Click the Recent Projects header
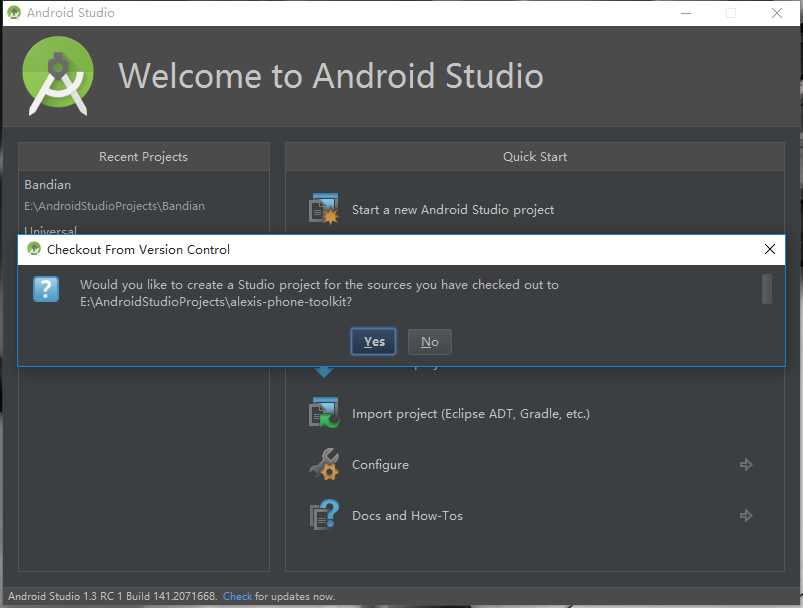This screenshot has width=803, height=608. (143, 157)
